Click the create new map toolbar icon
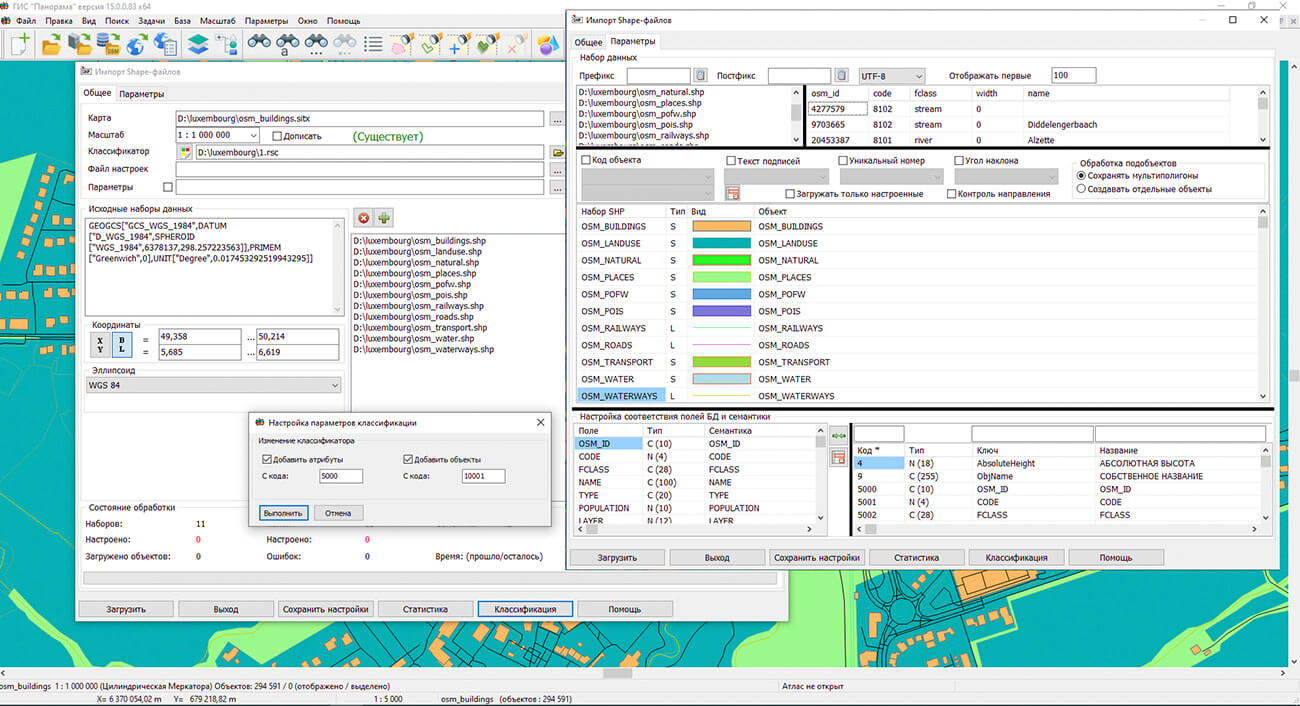 coord(20,44)
